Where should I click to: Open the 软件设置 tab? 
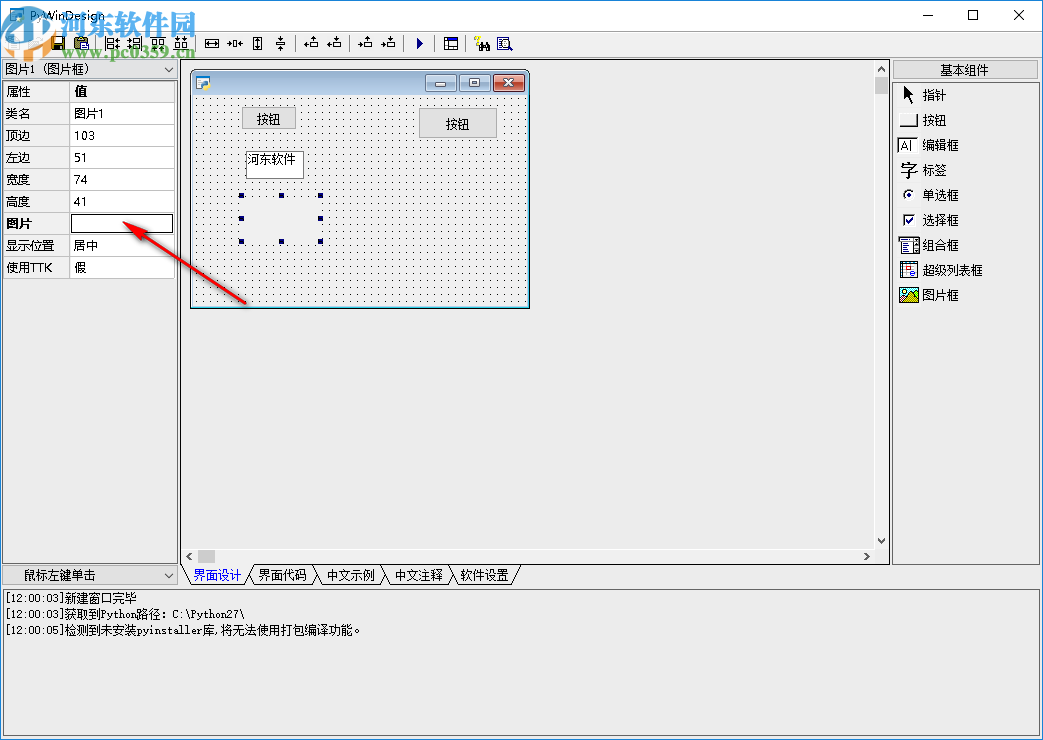(484, 575)
